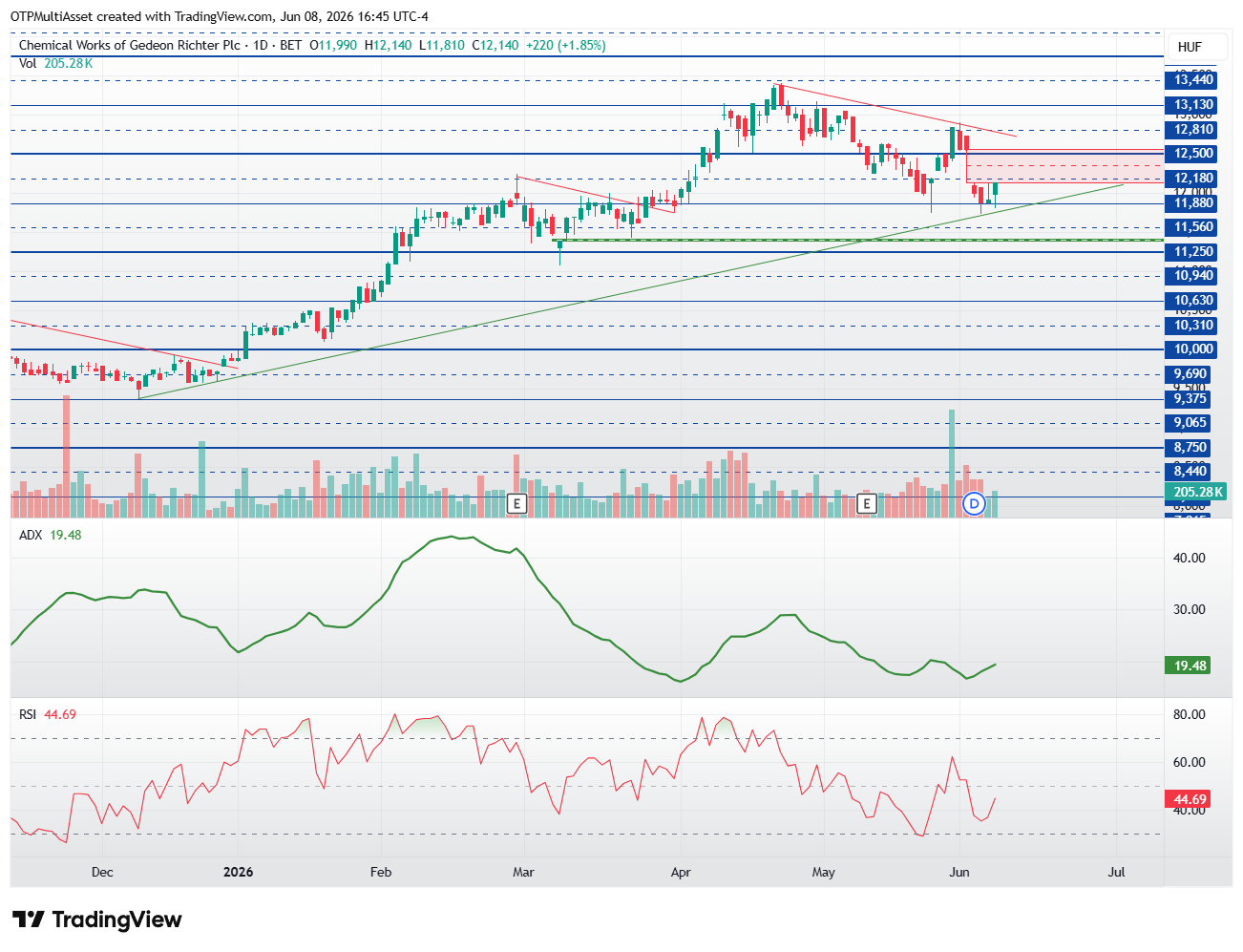The width and height of the screenshot is (1243, 952).
Task: Click the tall volume spike bar near June
Action: coord(951,463)
